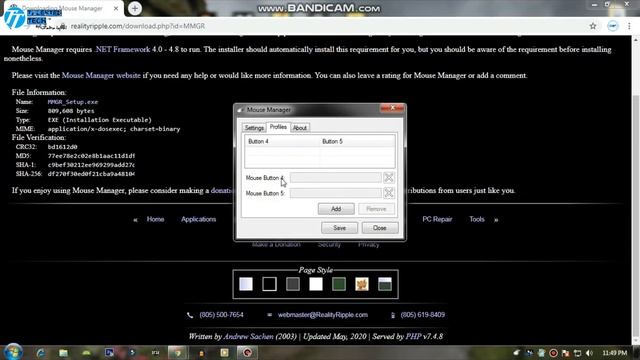The height and width of the screenshot is (360, 640).
Task: Open the Andrew Sachen author link
Action: (249, 337)
